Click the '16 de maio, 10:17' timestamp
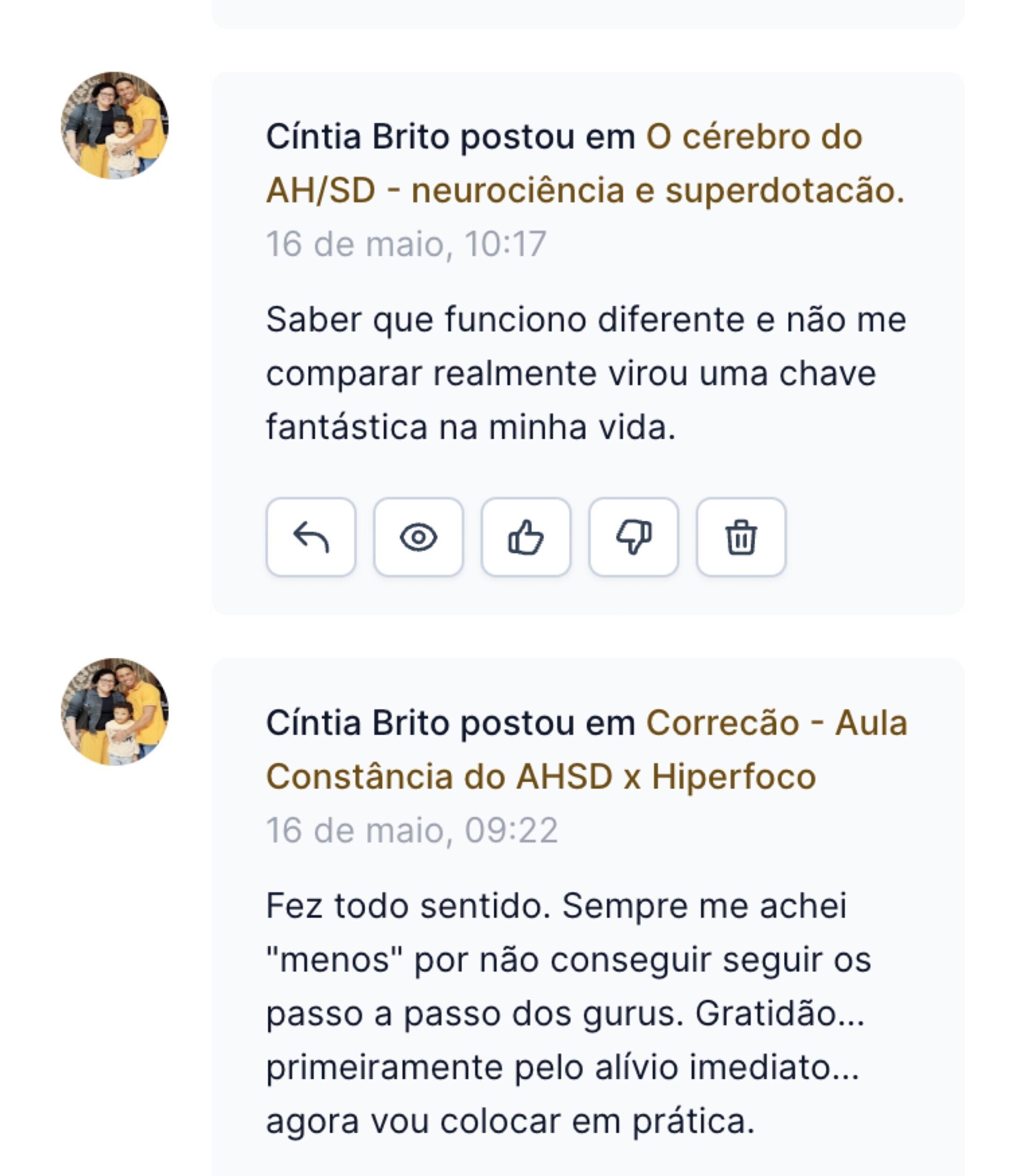The width and height of the screenshot is (1028, 1176). point(406,244)
